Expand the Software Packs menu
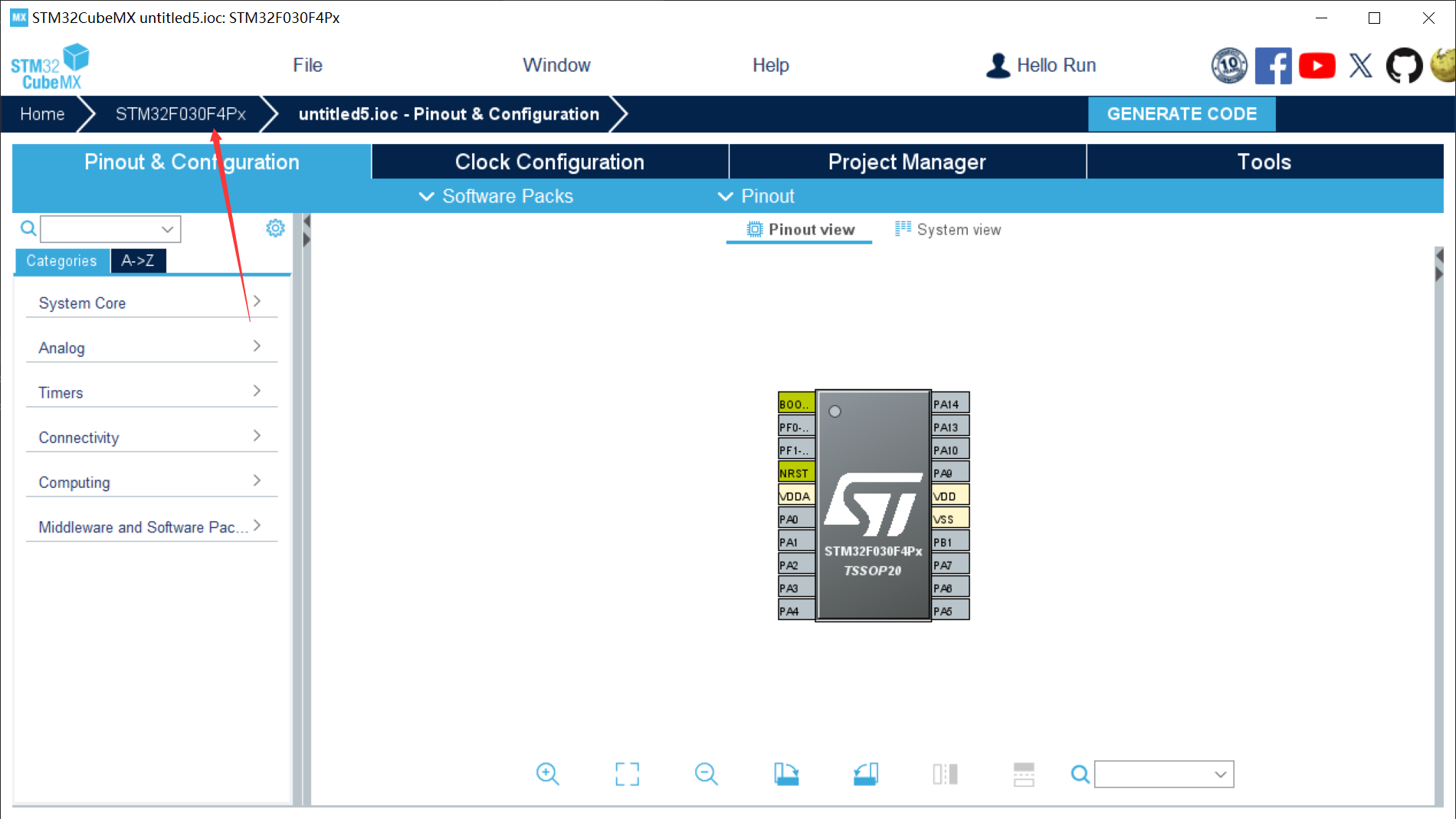This screenshot has width=1456, height=819. click(496, 196)
